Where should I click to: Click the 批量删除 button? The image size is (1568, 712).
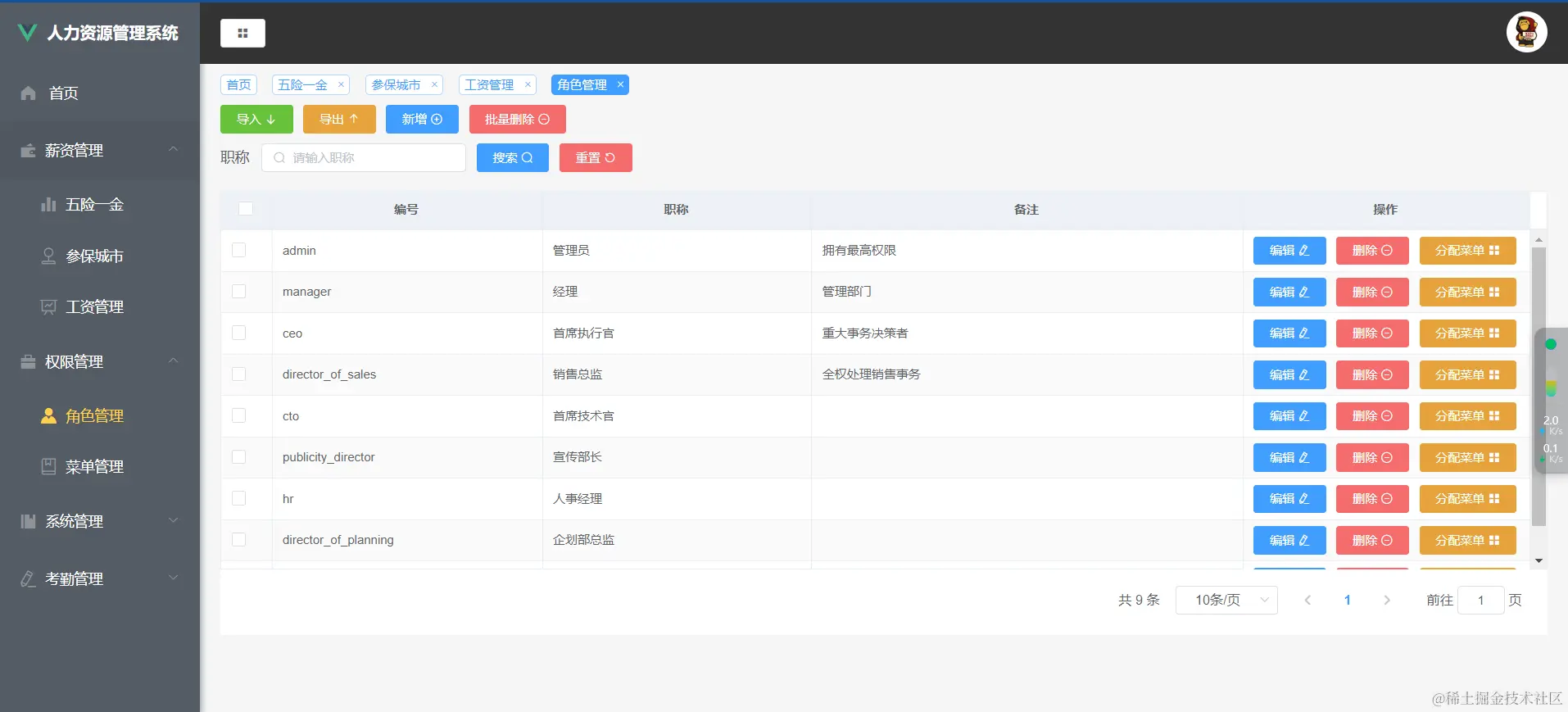517,119
